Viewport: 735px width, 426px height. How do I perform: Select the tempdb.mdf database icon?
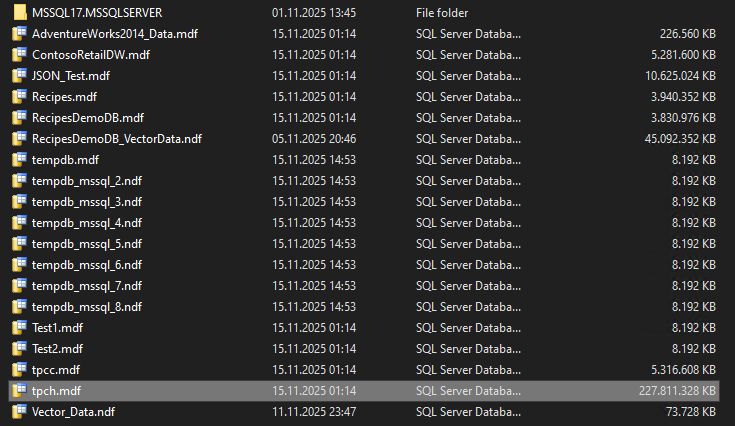[x=20, y=160]
